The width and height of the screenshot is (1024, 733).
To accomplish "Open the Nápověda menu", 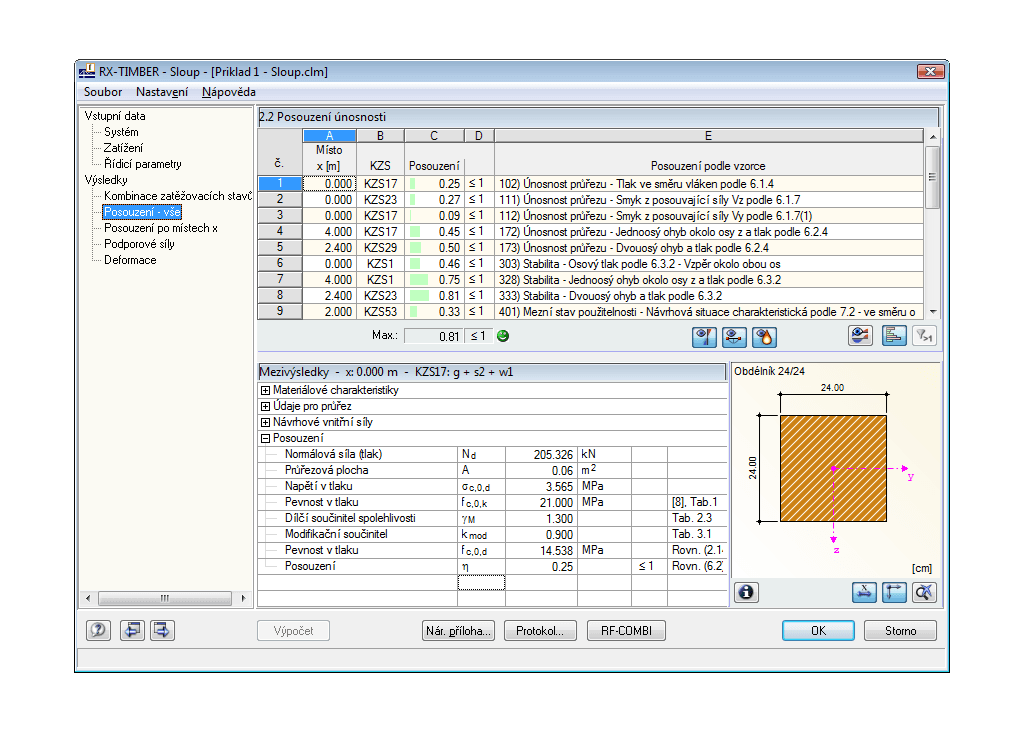I will 229,92.
